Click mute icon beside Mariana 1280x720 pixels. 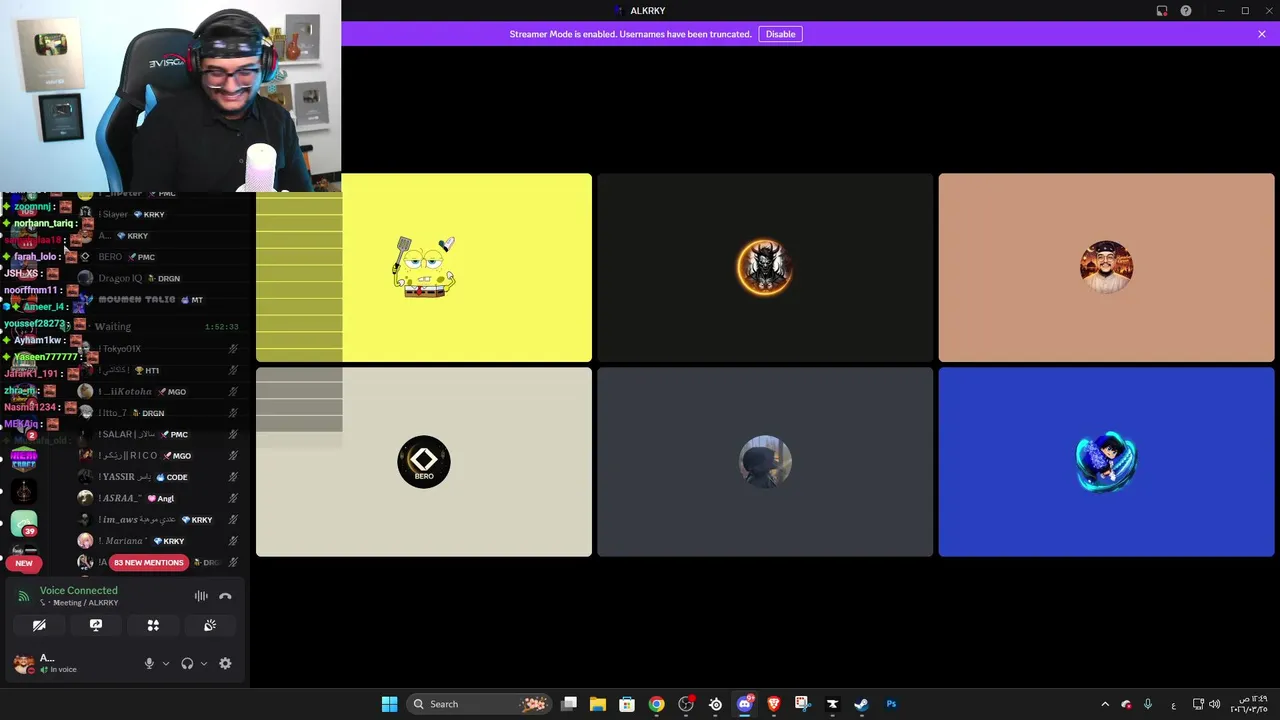click(233, 541)
